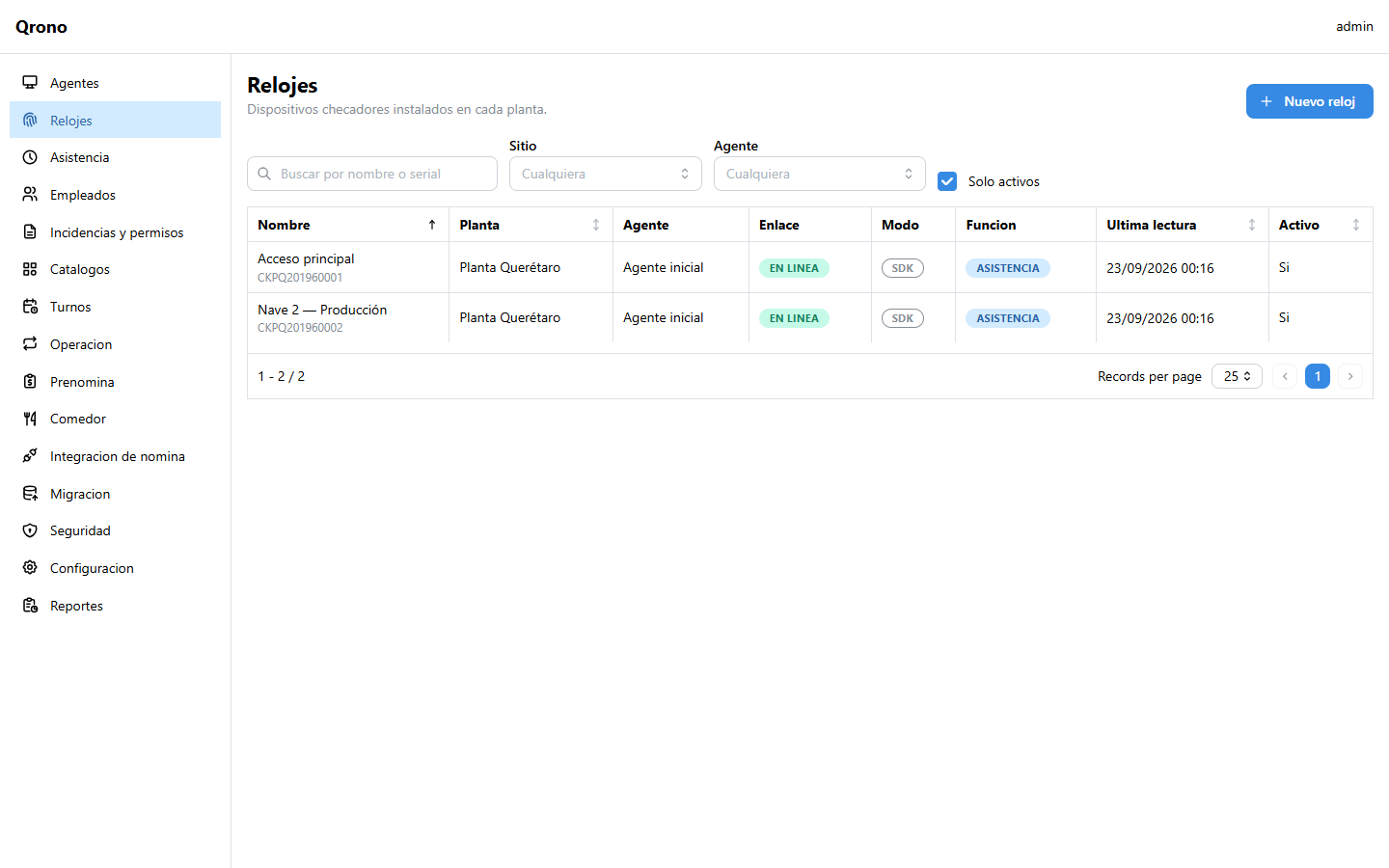The width and height of the screenshot is (1389, 868).
Task: Click Planta Querétaro in Acceso principal row
Action: tap(509, 267)
